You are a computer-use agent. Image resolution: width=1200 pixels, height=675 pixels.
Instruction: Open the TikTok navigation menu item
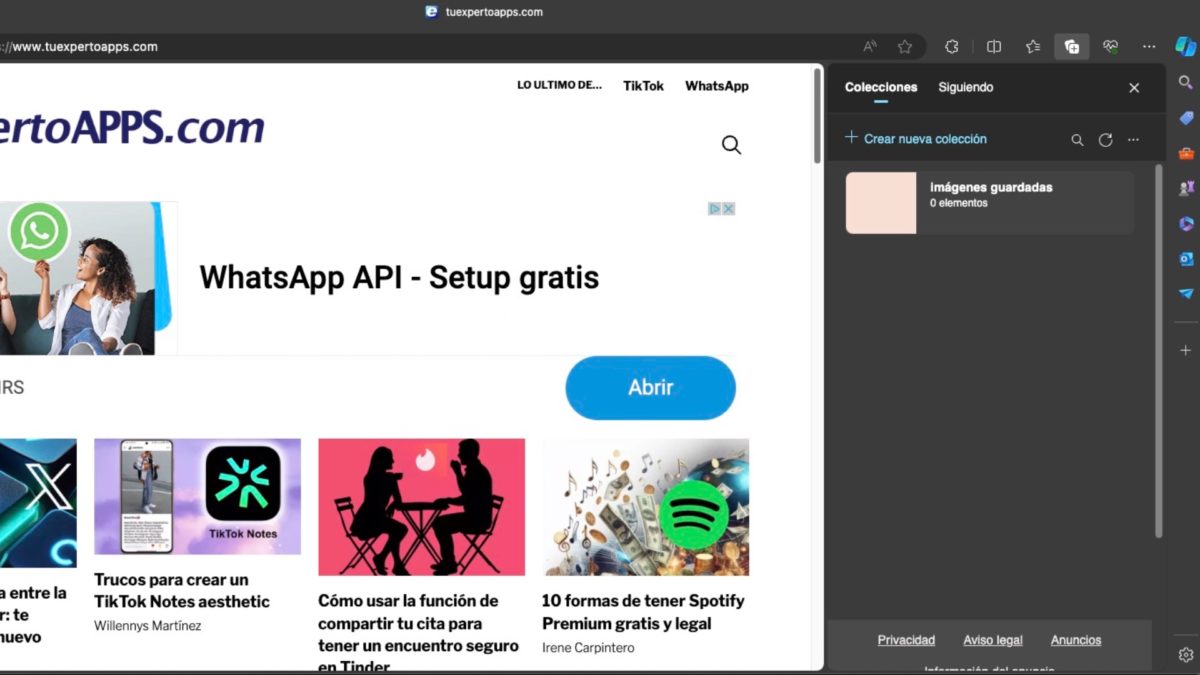[x=643, y=86]
